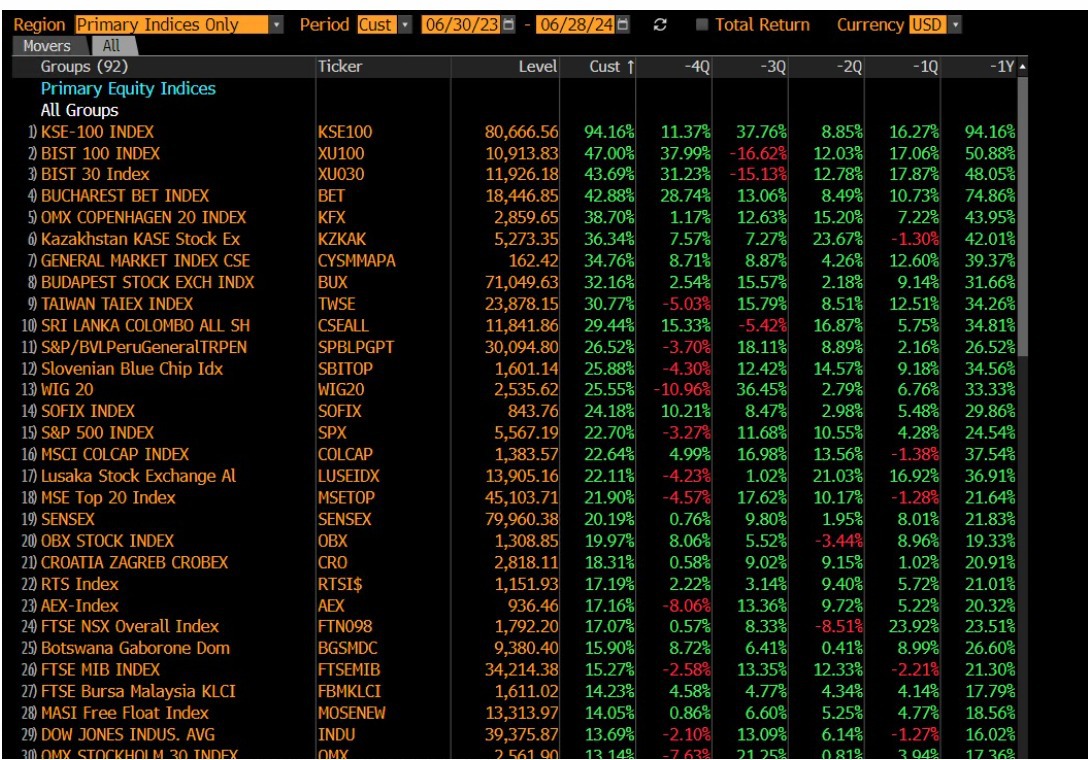Click the vertical scrollbar thumb of the table
Image resolution: width=1088 pixels, height=760 pixels.
[1022, 217]
